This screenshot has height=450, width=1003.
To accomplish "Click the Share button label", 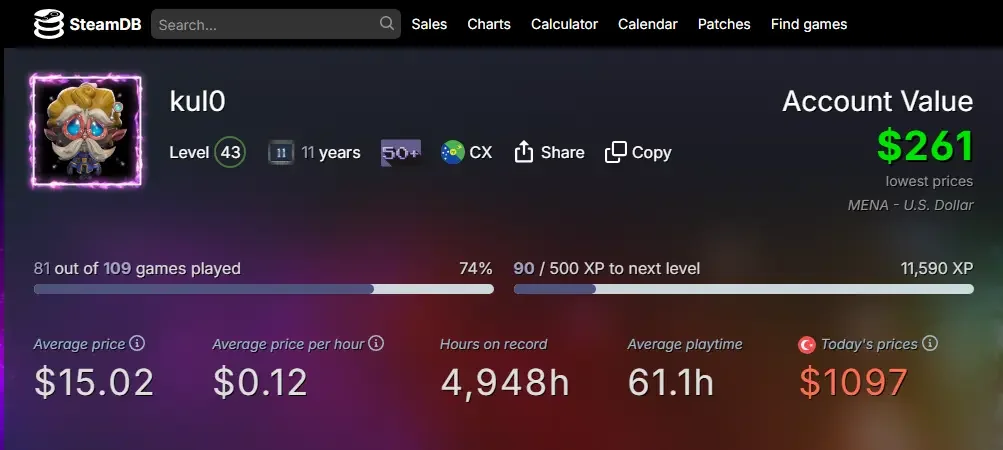I will click(x=562, y=152).
